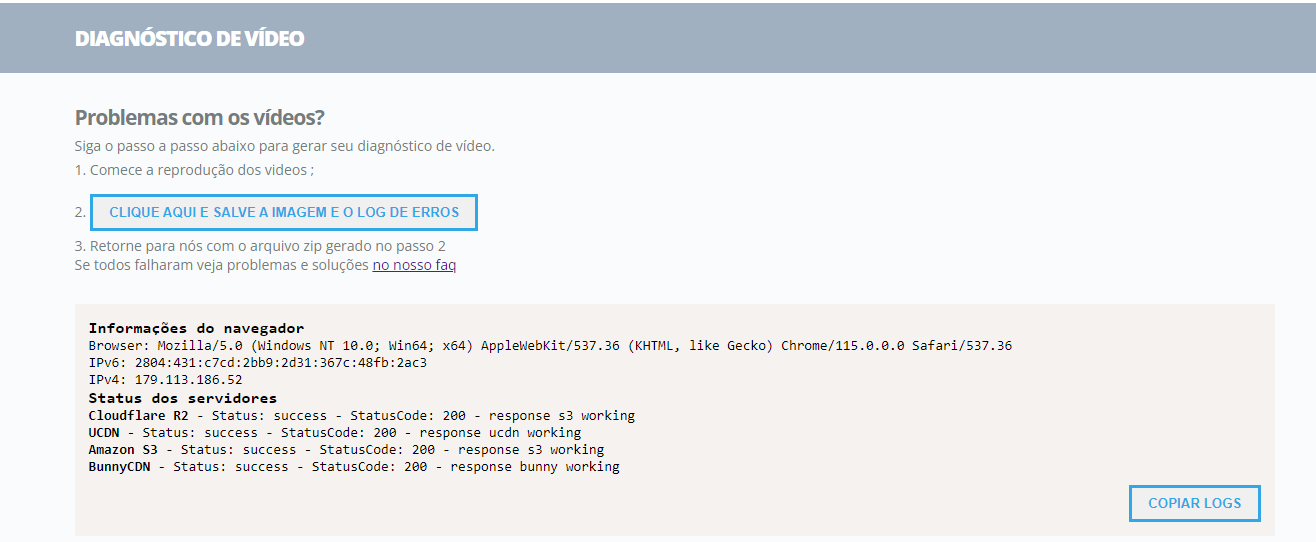Screen dimensions: 1316x542
Task: Click the UCDN status line
Action: pyautogui.click(x=334, y=433)
